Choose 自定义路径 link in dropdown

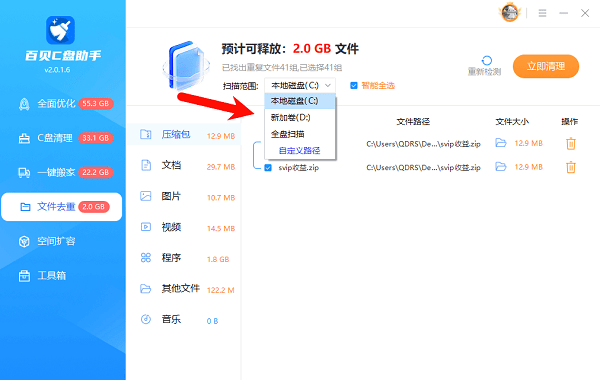pos(299,150)
